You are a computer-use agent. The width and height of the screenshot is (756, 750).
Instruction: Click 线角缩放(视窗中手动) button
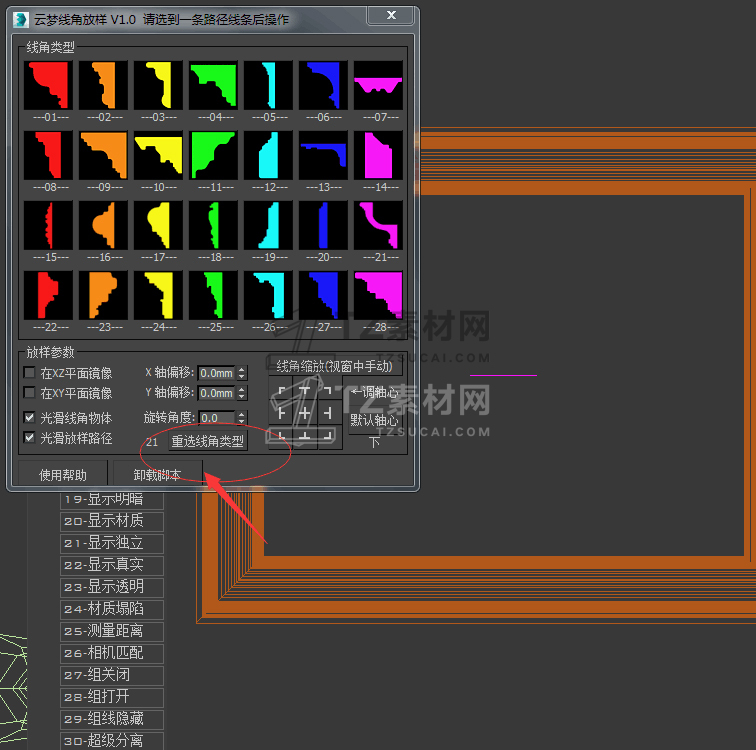click(334, 367)
